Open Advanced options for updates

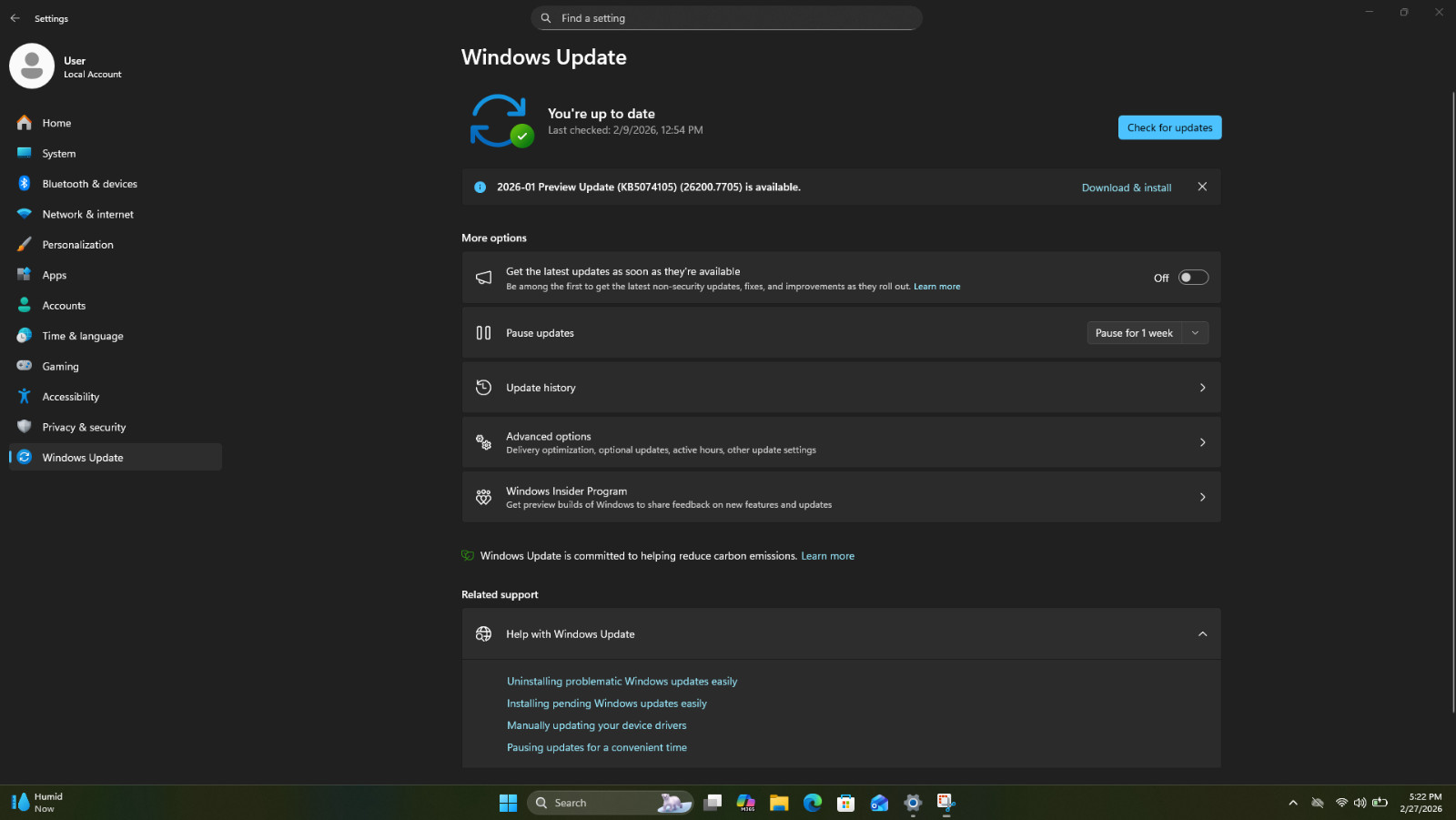(841, 442)
